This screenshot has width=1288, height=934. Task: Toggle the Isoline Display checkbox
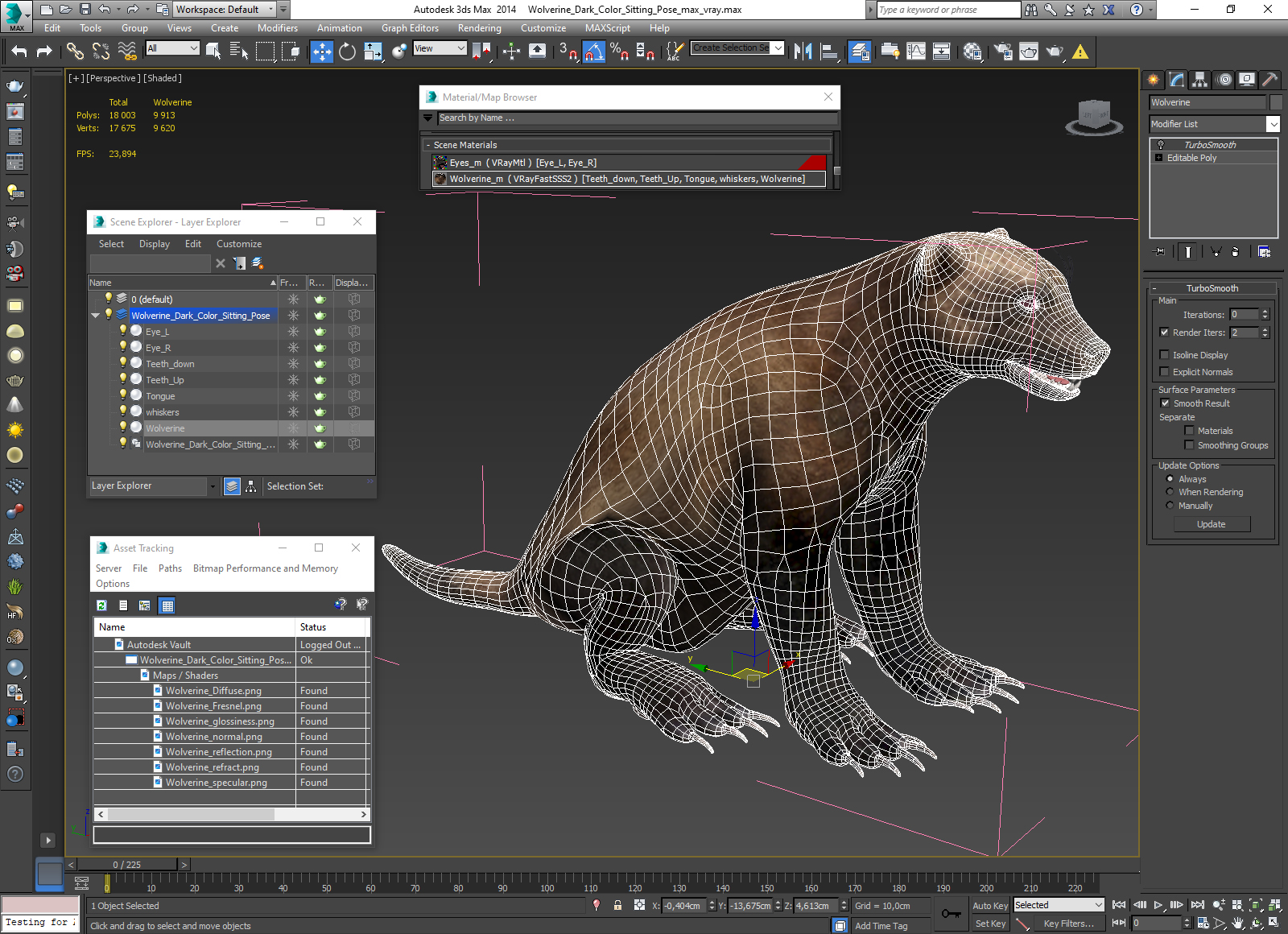pyautogui.click(x=1164, y=355)
